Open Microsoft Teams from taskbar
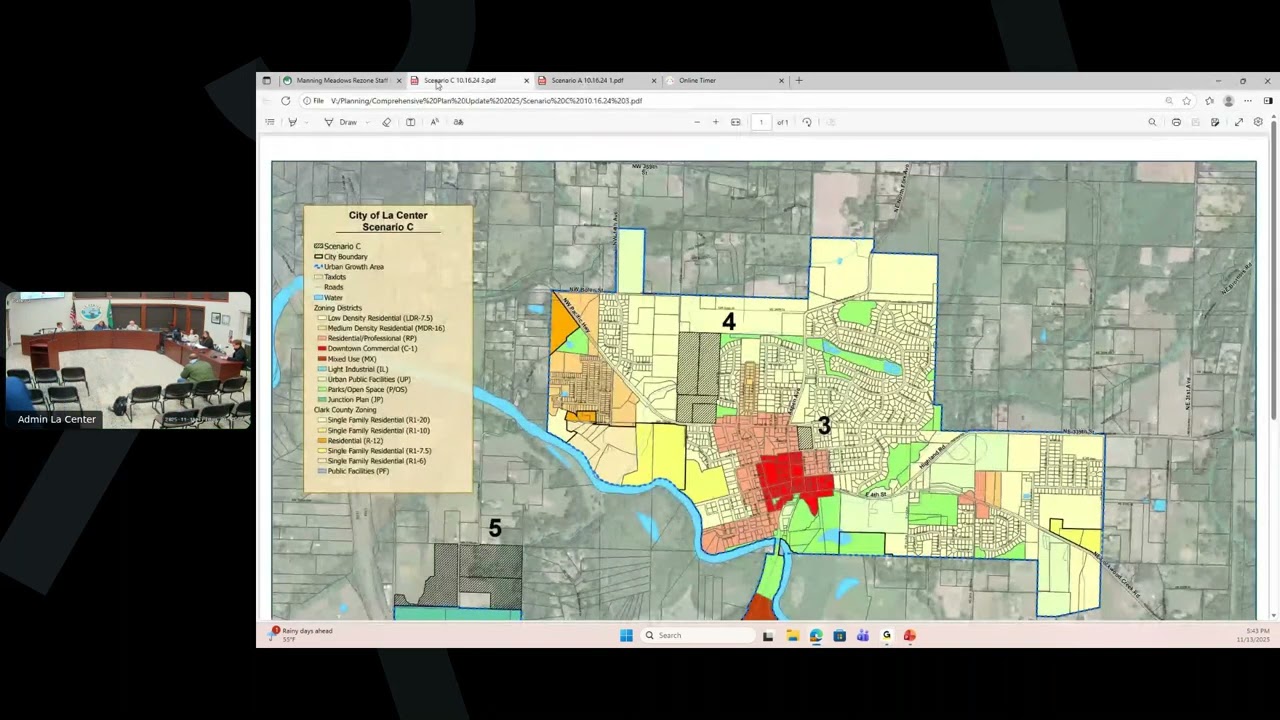Image resolution: width=1280 pixels, height=720 pixels. click(x=863, y=635)
